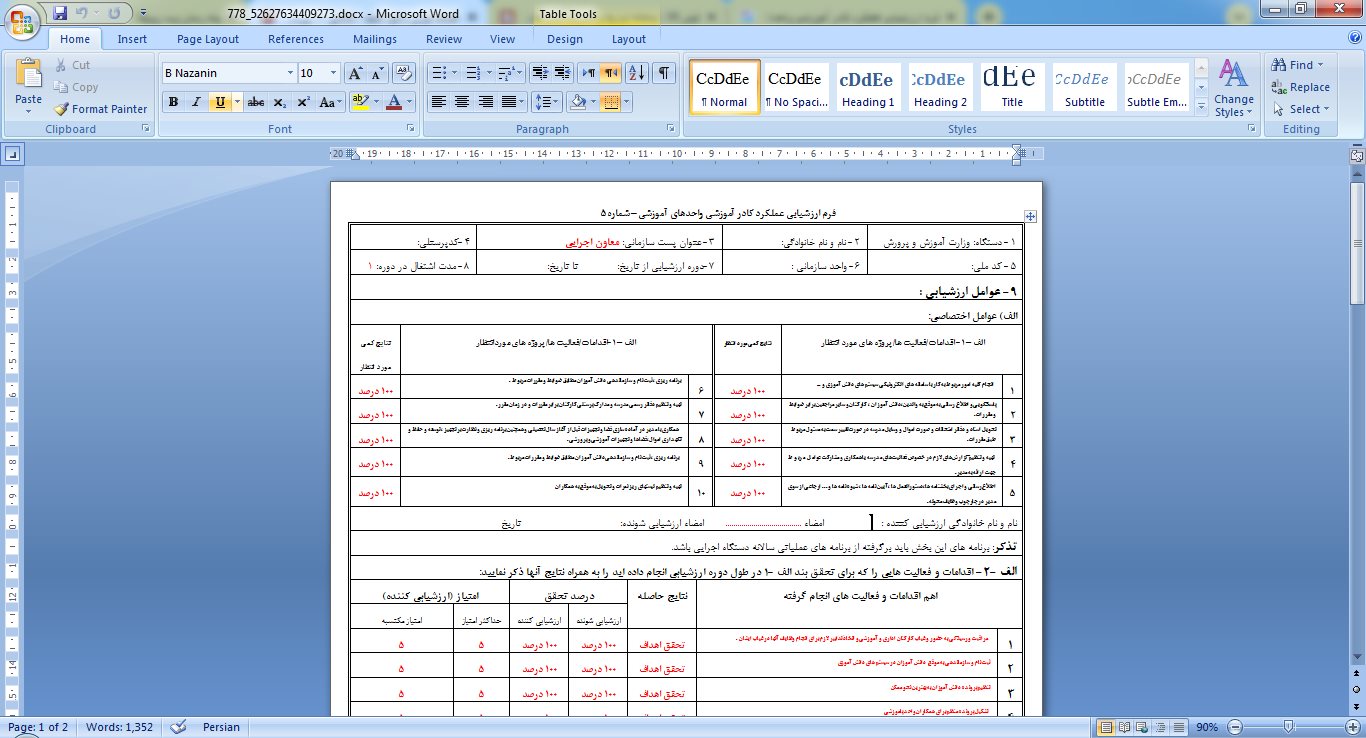The image size is (1366, 738).
Task: Justify the paragraph text
Action: [x=509, y=102]
